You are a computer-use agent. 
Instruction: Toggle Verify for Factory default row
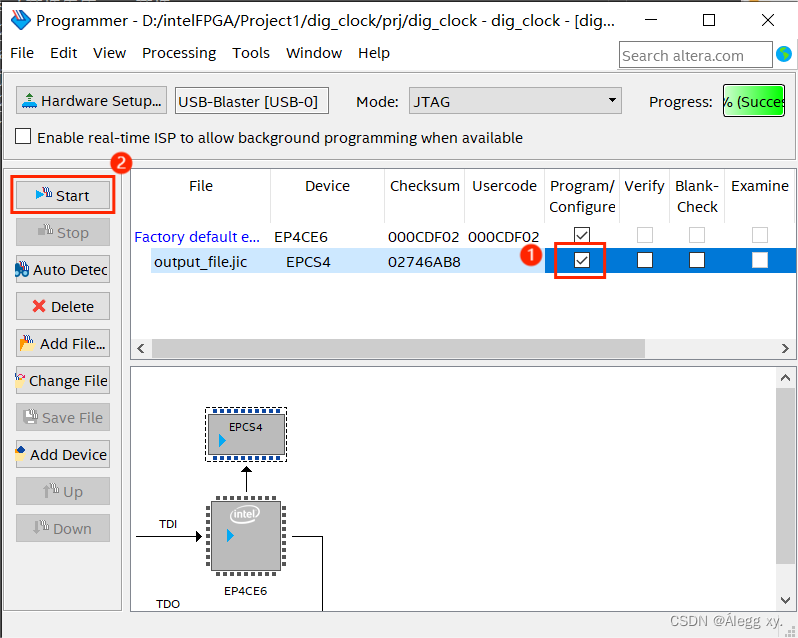tap(645, 235)
